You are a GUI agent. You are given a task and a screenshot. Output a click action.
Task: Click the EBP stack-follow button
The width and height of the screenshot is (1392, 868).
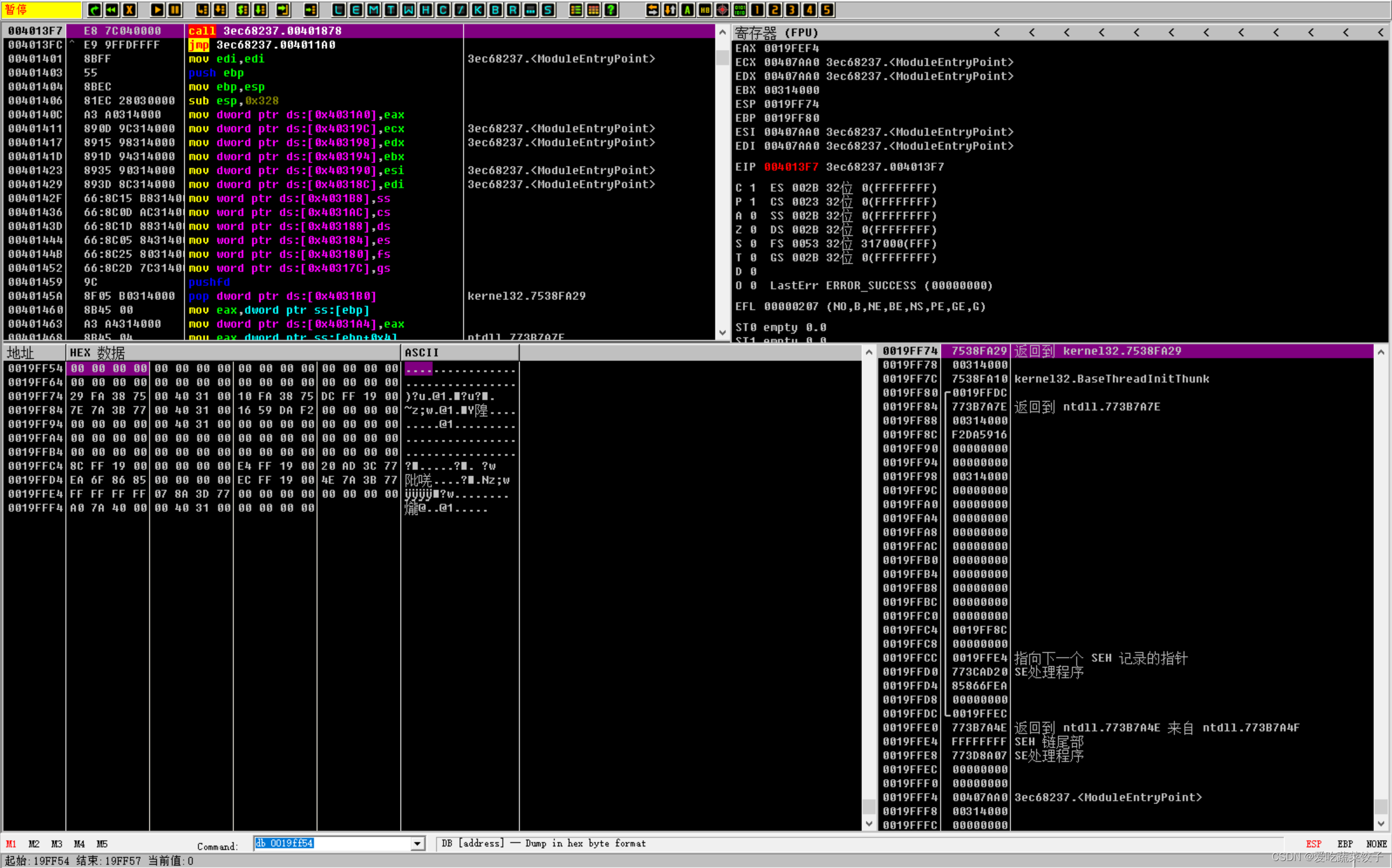[x=1345, y=844]
